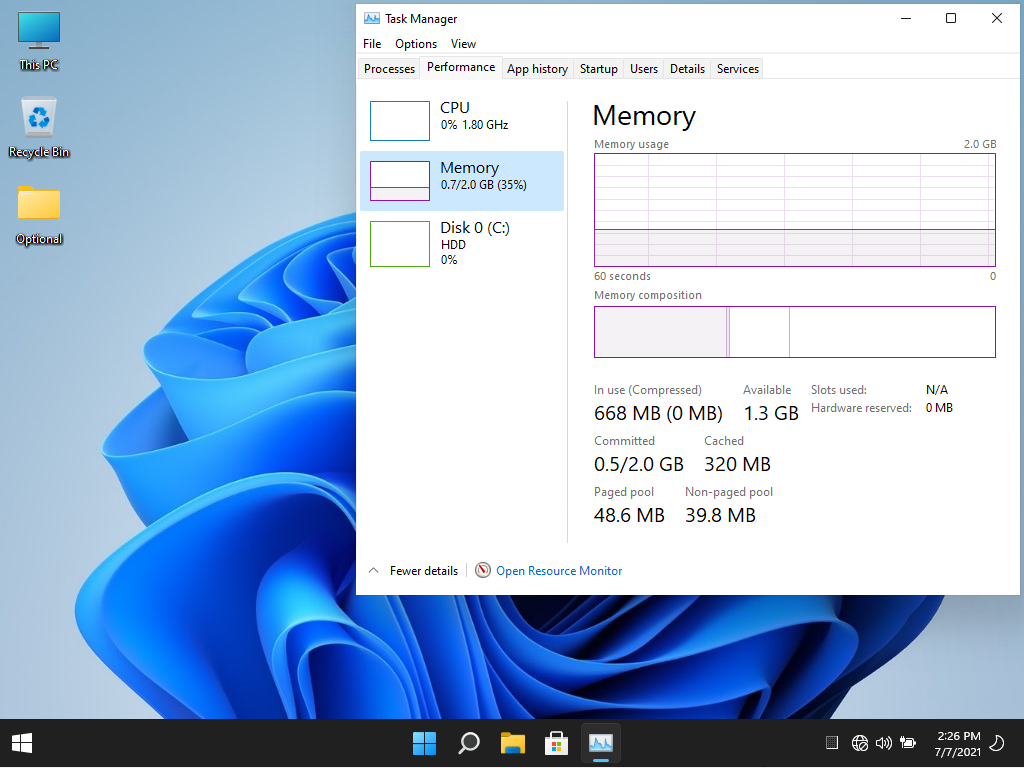This screenshot has width=1024, height=768.
Task: Click the far-left Windows logo on taskbar
Action: (22, 743)
